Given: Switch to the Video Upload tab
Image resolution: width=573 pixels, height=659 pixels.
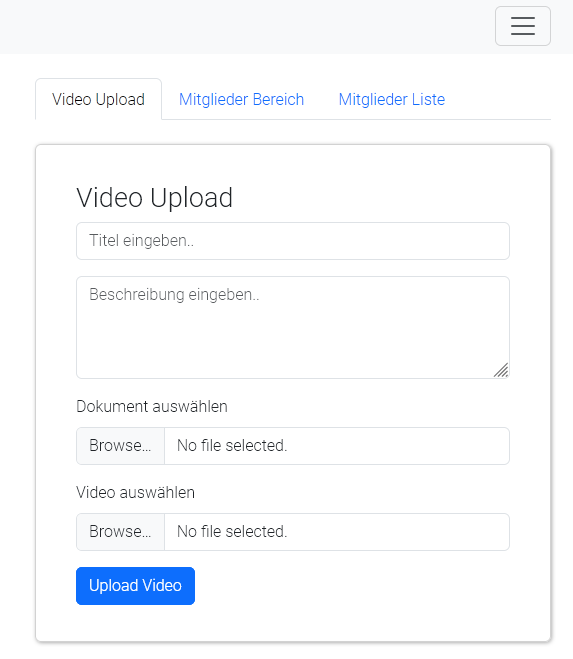Looking at the screenshot, I should [x=98, y=99].
